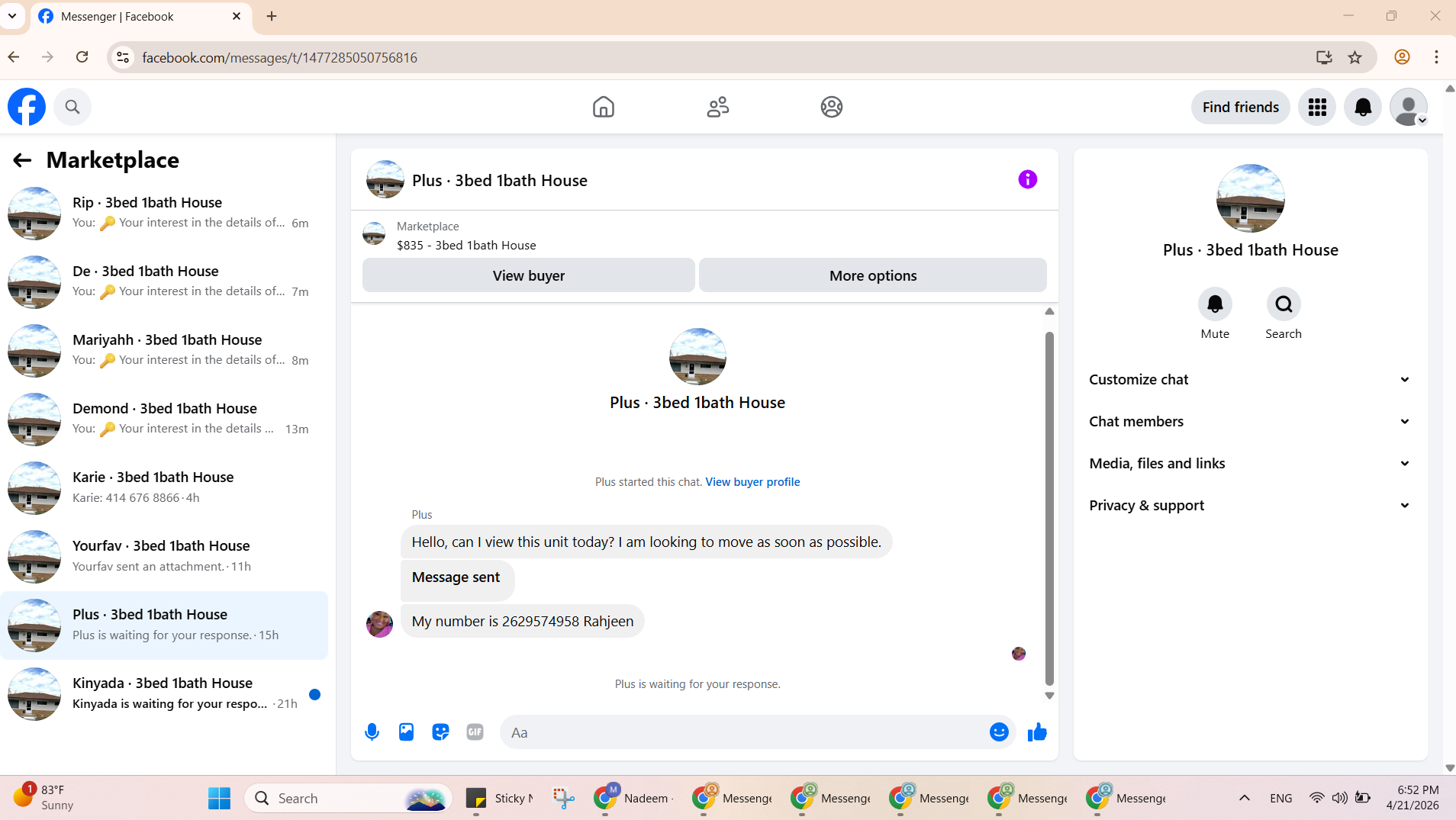Open the notifications bell
Viewport: 1456px width, 820px height.
pos(1363,107)
